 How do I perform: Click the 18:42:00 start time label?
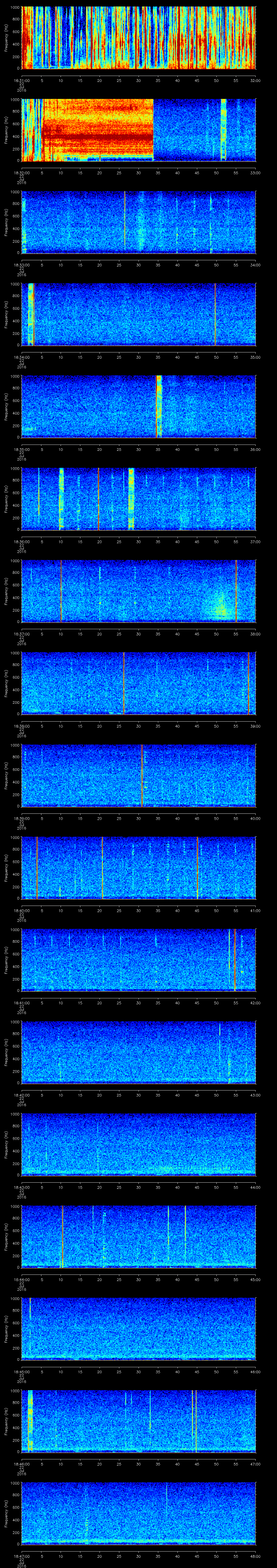click(21, 1095)
